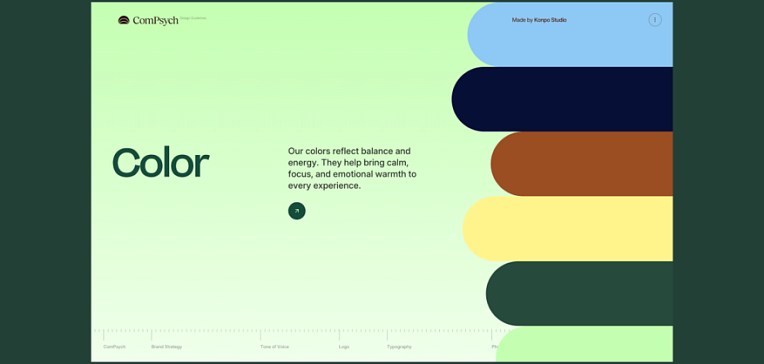Select the dark navy color pill
This screenshot has height=364, width=764.
(x=562, y=99)
